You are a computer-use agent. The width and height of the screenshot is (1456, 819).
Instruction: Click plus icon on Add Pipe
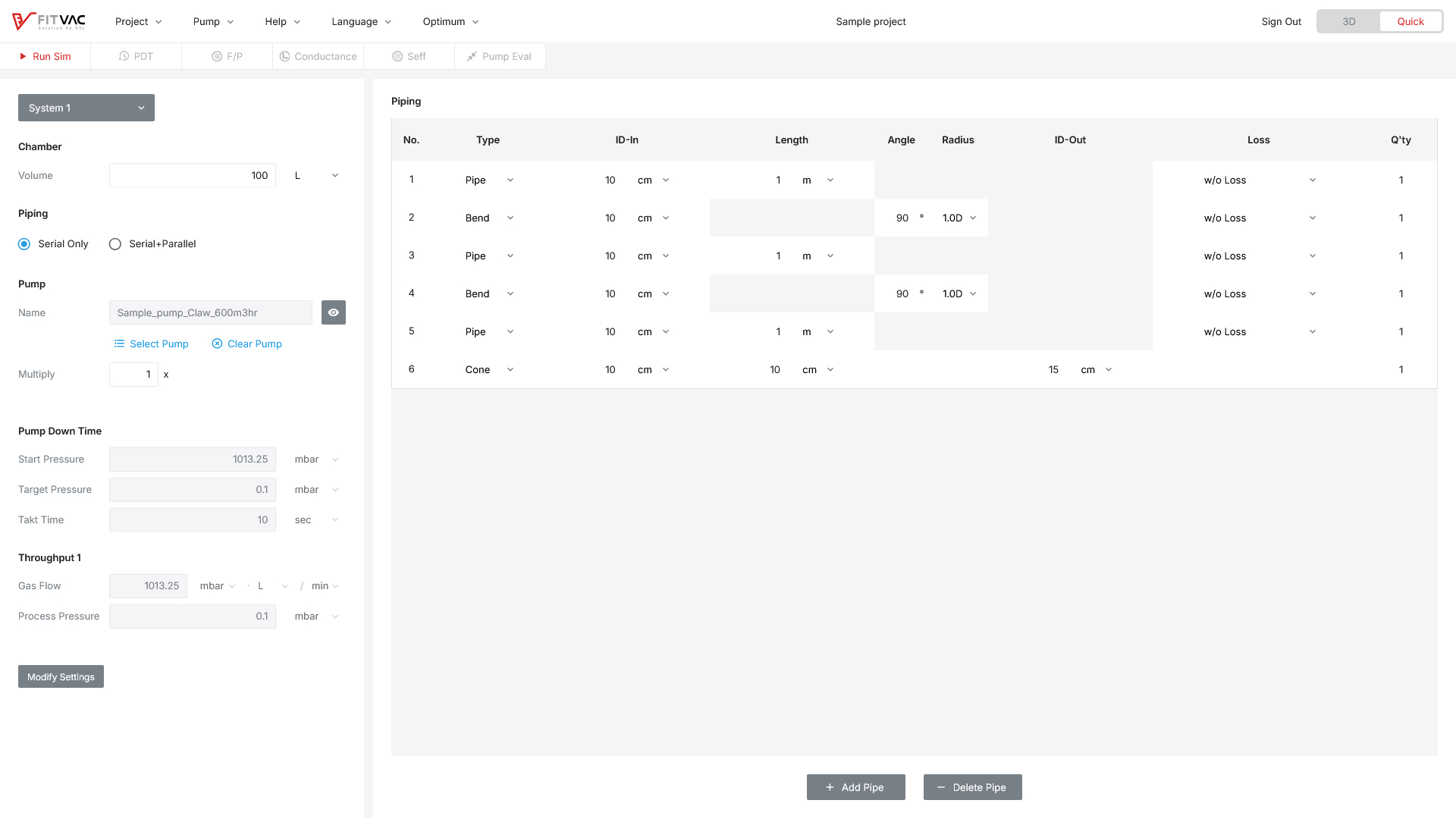point(830,787)
